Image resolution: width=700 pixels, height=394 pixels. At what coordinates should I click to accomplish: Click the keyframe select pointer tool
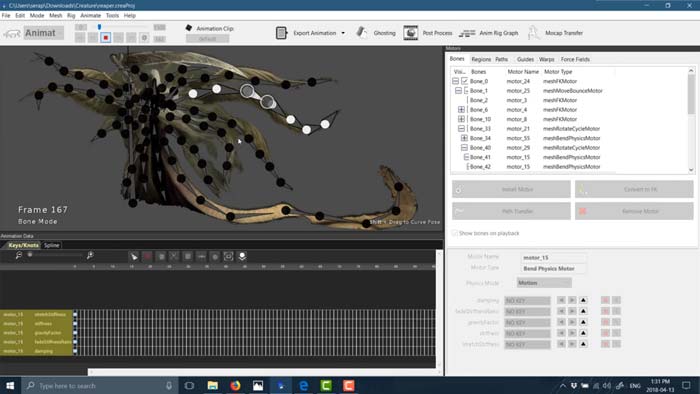click(133, 256)
